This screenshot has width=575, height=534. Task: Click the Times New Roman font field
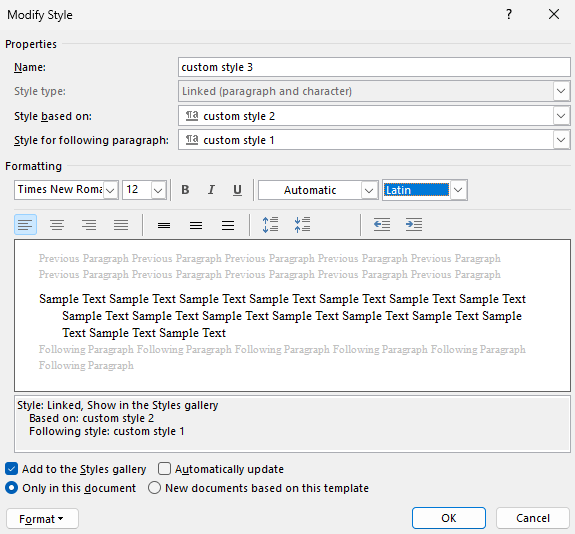coord(59,190)
